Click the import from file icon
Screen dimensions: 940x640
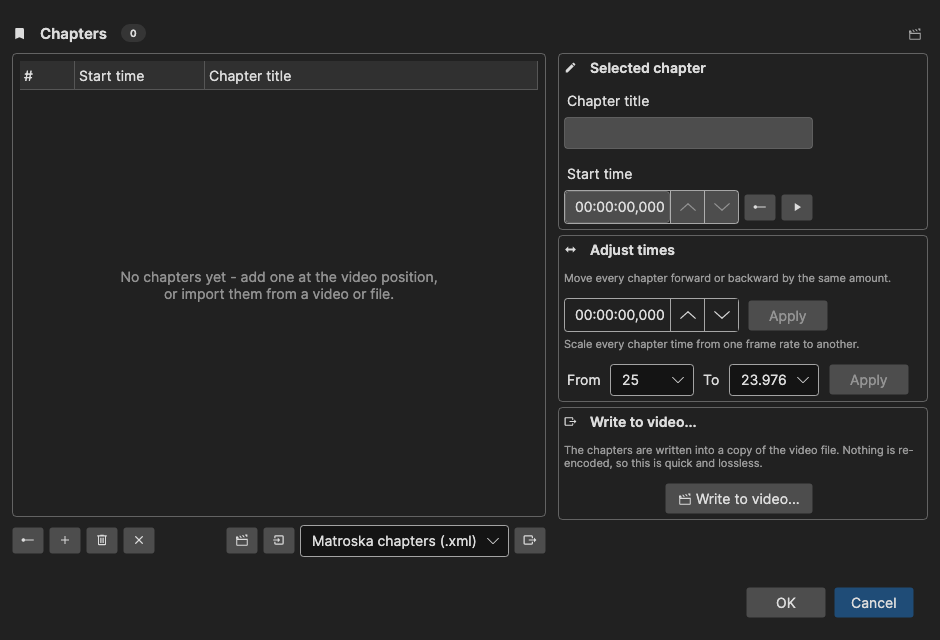(279, 541)
